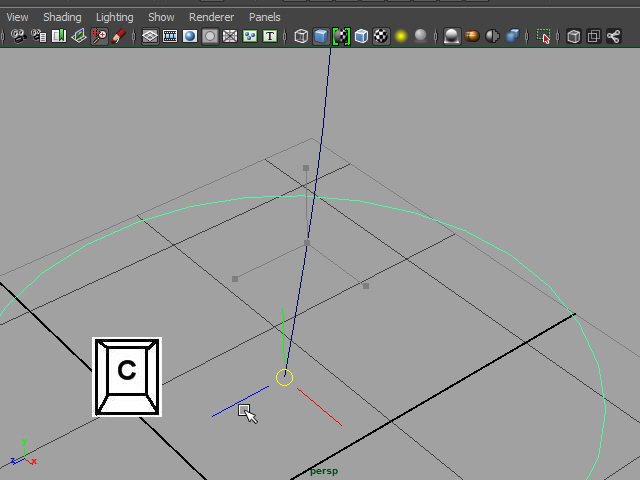Image resolution: width=640 pixels, height=480 pixels.
Task: Open the camera Bookmarks icon
Action: click(59, 36)
